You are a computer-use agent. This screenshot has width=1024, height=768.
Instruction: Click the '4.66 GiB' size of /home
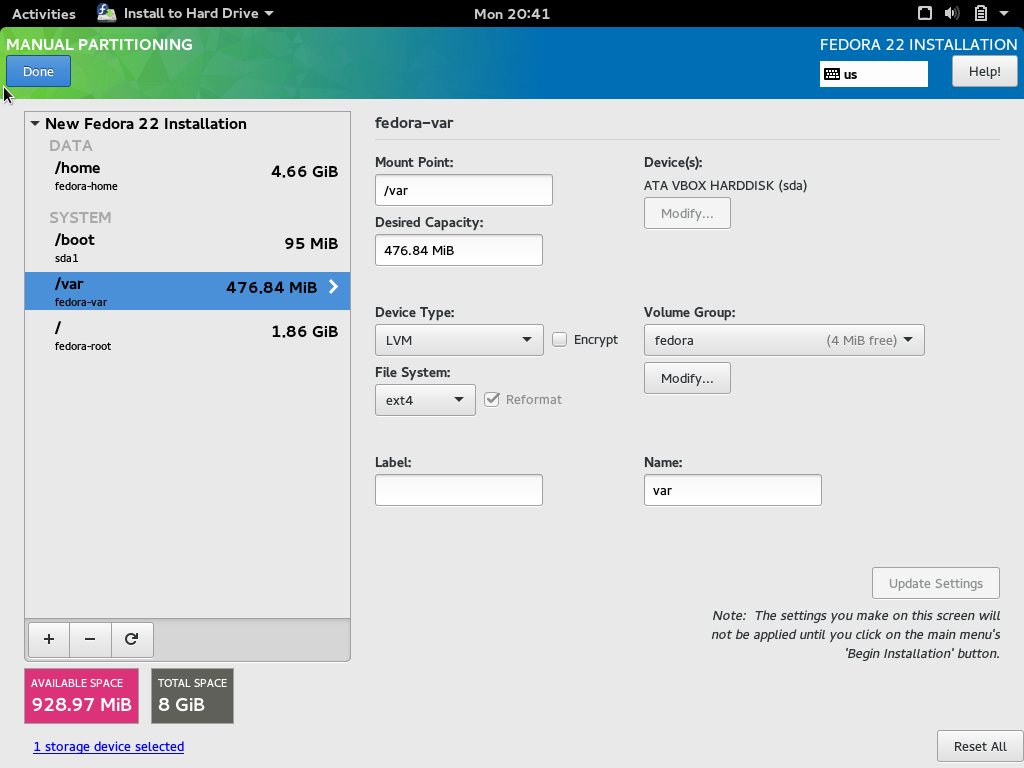point(304,172)
